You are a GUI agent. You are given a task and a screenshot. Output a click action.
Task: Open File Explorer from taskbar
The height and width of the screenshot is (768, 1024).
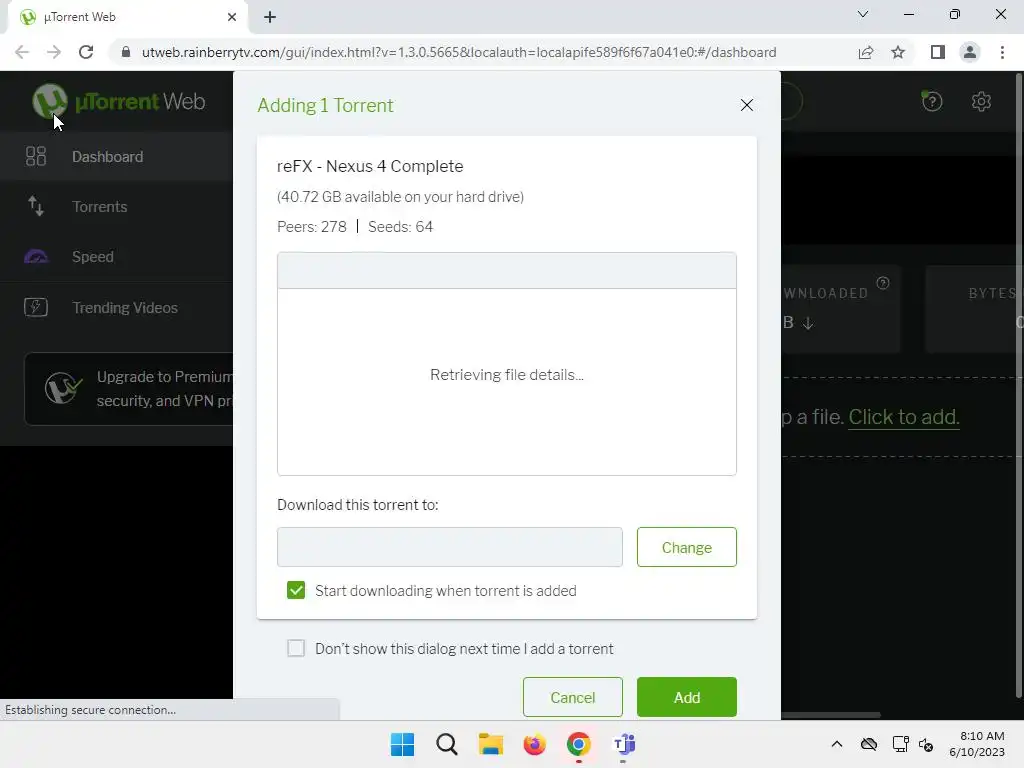tap(490, 744)
